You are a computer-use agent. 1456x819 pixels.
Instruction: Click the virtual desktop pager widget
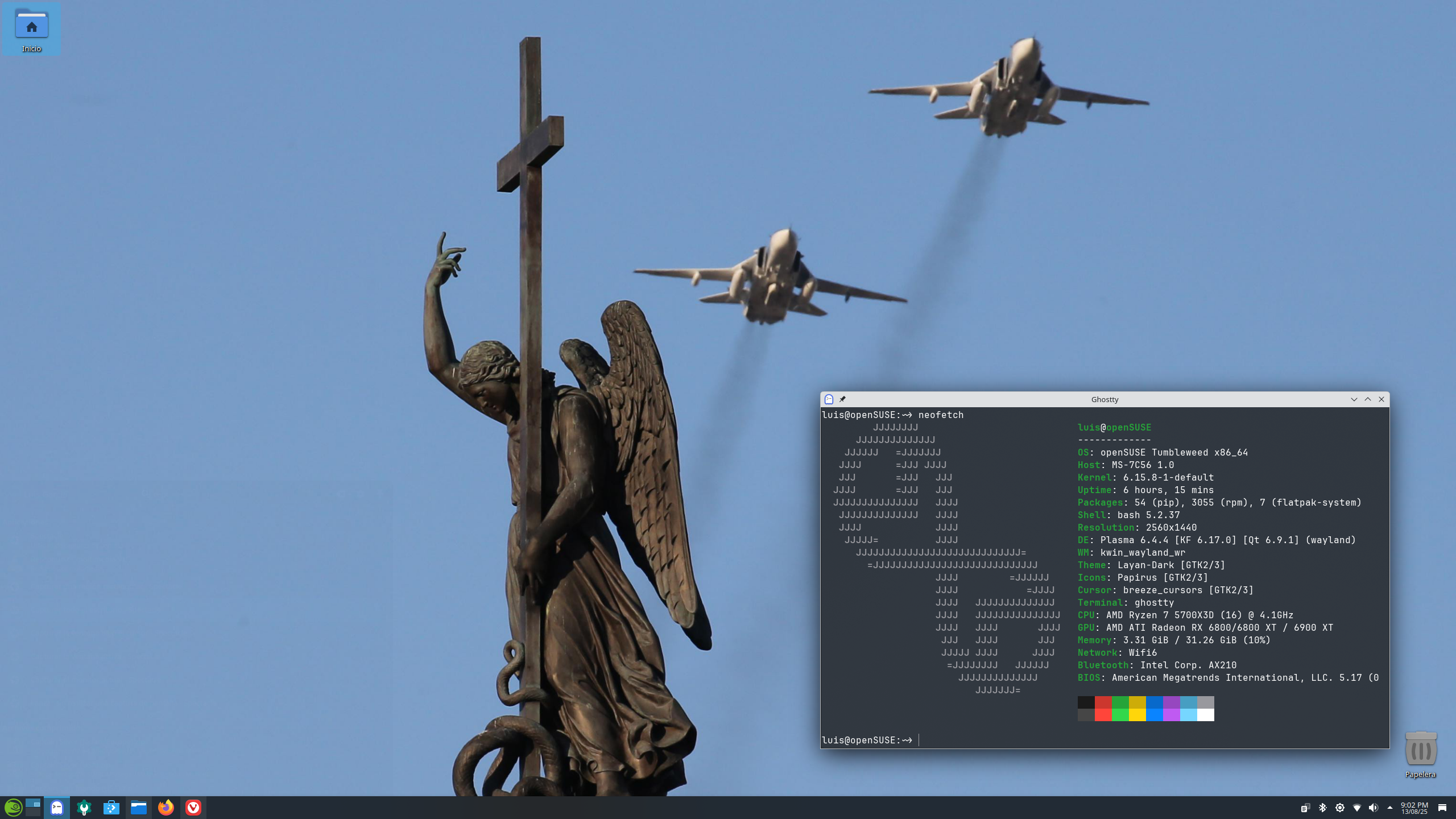pos(33,808)
